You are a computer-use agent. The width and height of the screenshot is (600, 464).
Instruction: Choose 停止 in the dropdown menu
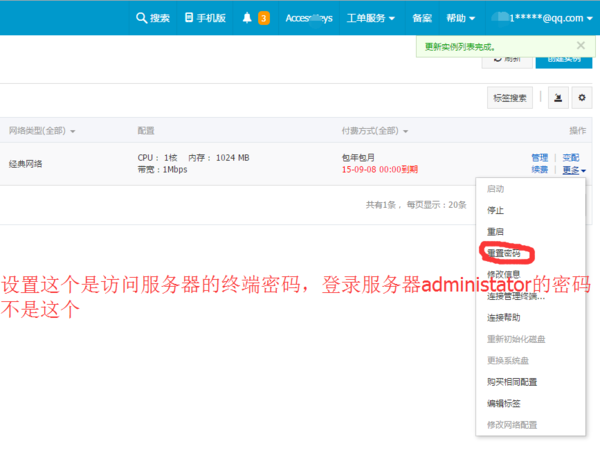click(x=495, y=210)
